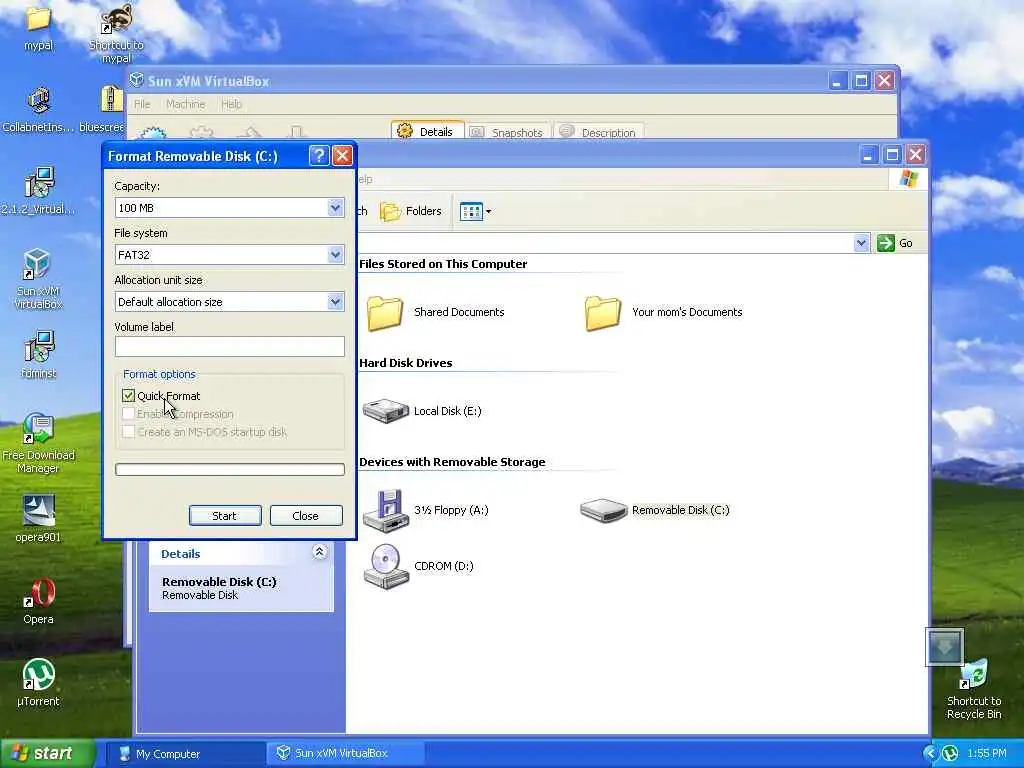This screenshot has width=1024, height=768.
Task: Click the help question-mark button in Format dialog
Action: [319, 155]
